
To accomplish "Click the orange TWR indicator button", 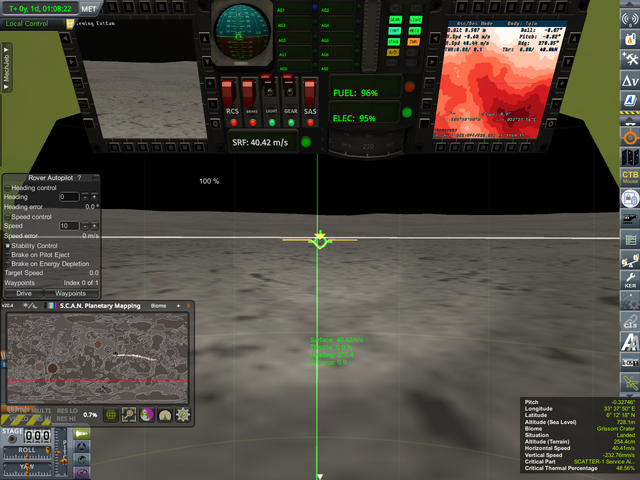I will (413, 42).
